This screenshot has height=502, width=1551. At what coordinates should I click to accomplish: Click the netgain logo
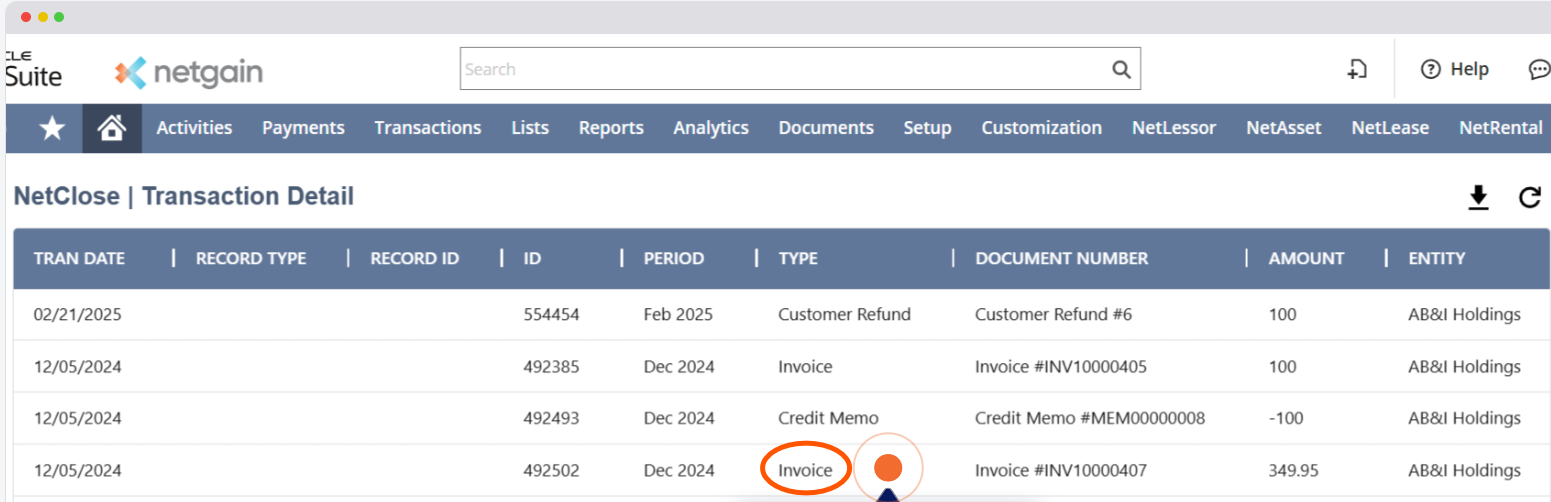(x=189, y=72)
